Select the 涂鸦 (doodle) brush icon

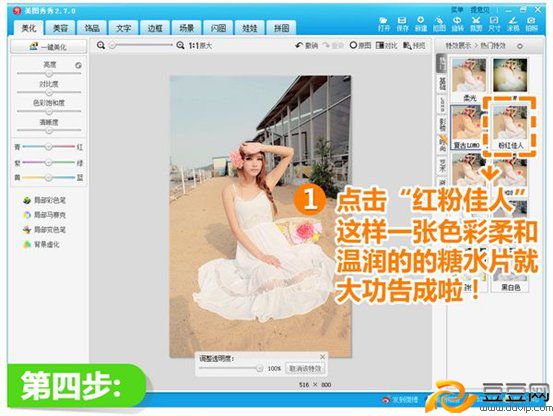(x=513, y=24)
